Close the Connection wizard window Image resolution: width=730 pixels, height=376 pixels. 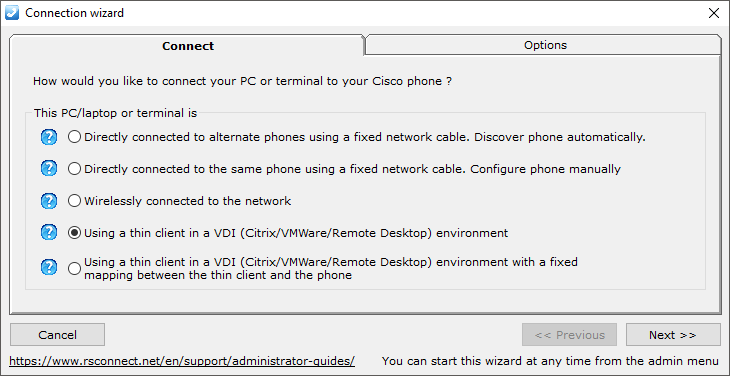point(714,13)
